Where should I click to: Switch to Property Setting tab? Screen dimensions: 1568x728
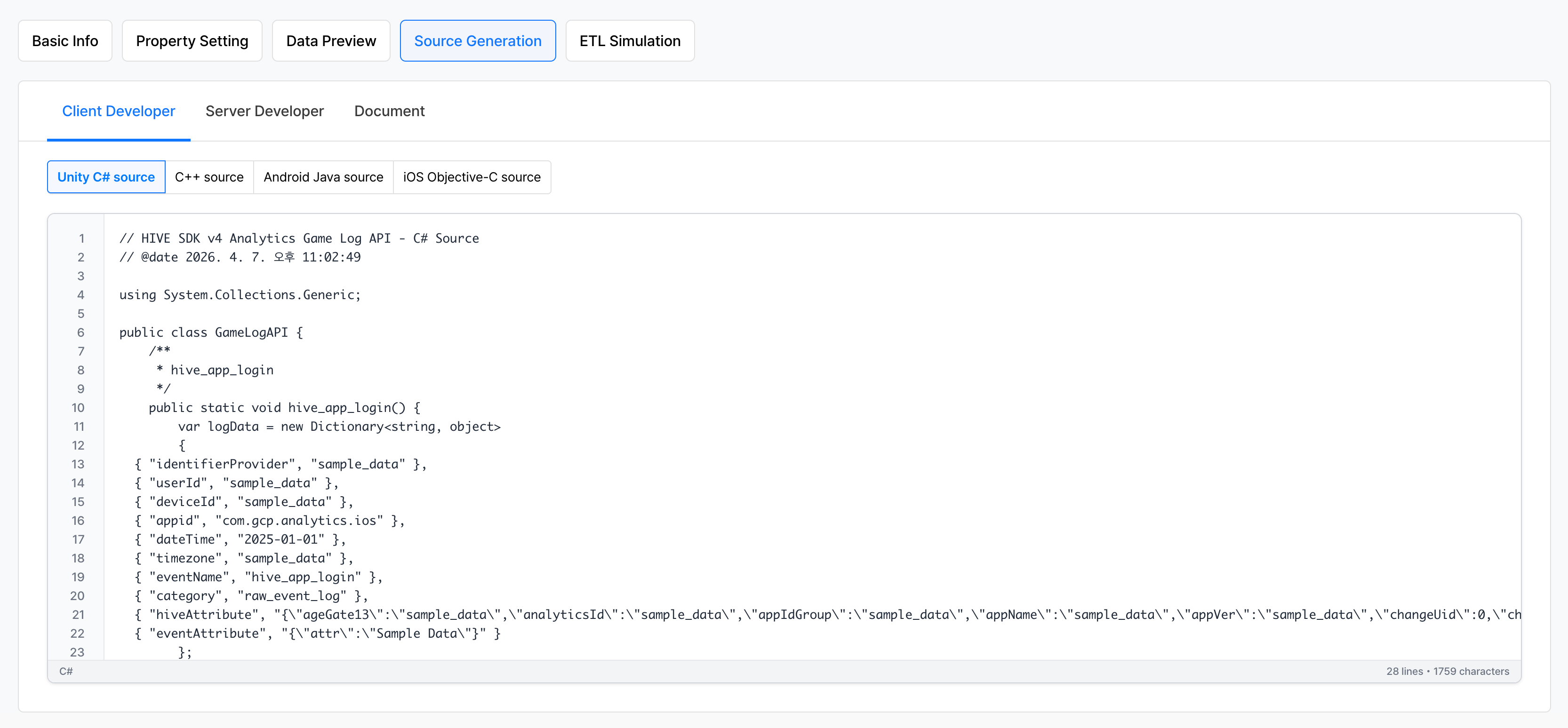point(192,41)
